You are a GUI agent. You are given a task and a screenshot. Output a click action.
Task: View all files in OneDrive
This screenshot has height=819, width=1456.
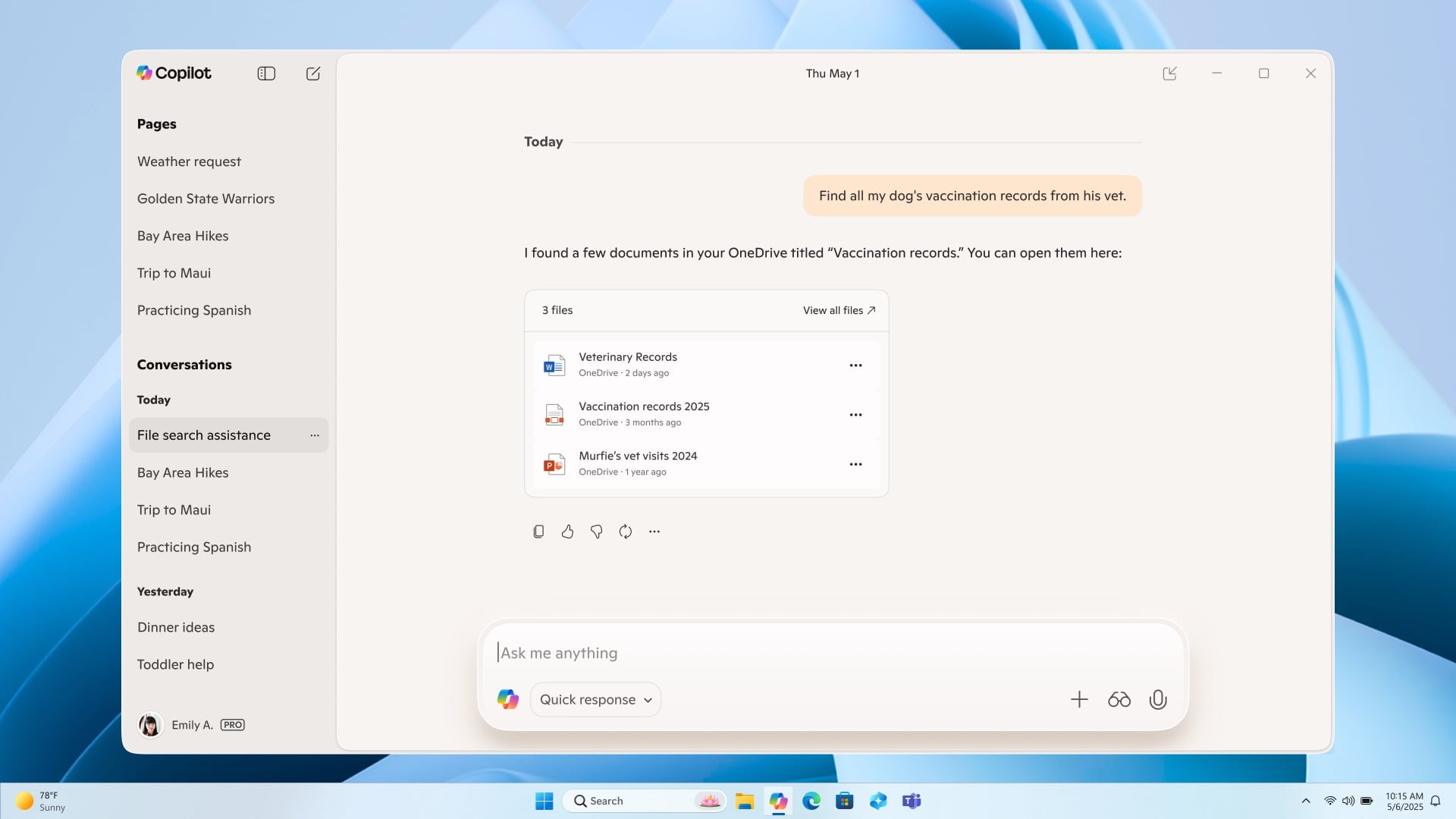click(837, 310)
